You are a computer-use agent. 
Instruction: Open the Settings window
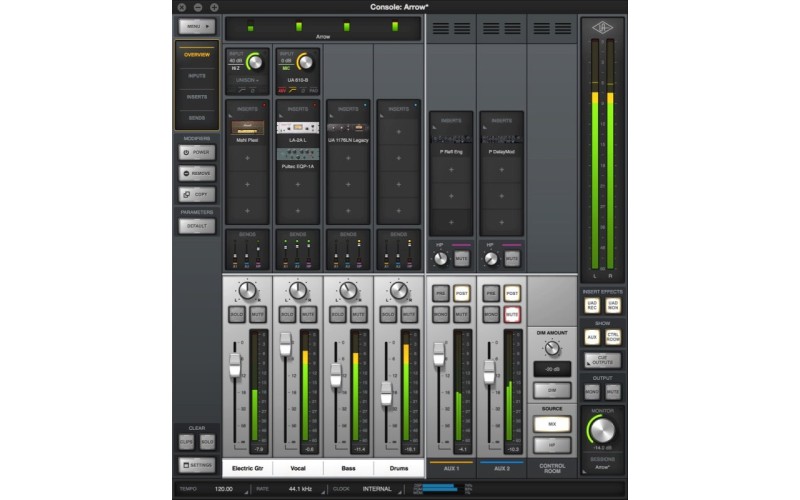coord(197,465)
